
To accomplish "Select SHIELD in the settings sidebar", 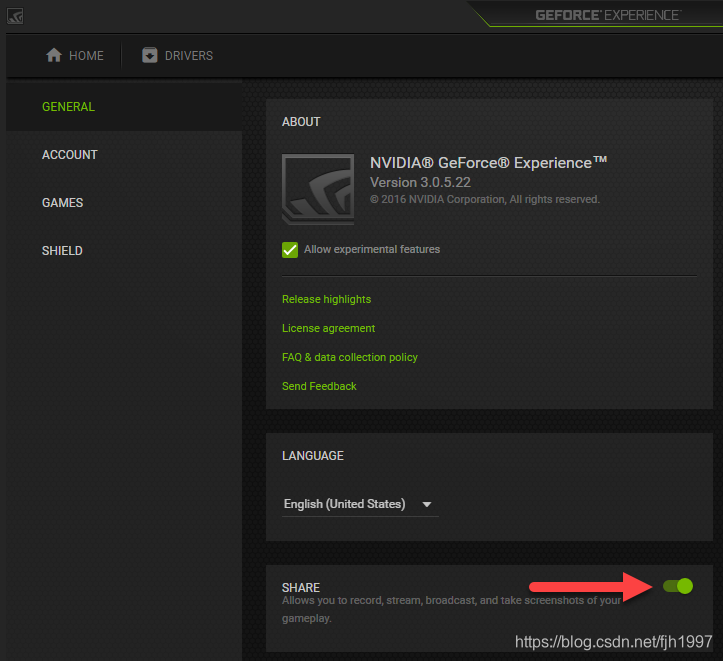I will coord(124,251).
